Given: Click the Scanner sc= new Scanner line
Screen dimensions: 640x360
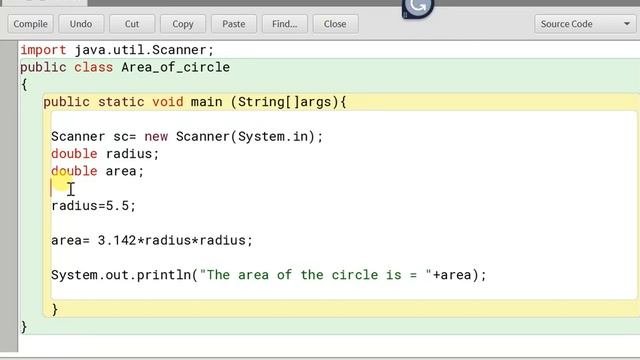Looking at the screenshot, I should coord(187,136).
